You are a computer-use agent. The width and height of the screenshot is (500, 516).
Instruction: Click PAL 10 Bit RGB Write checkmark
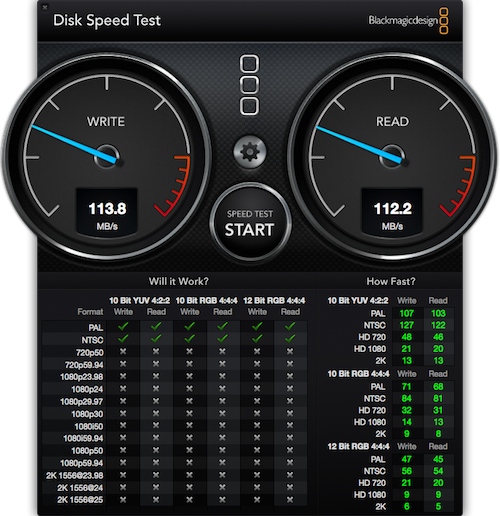click(189, 326)
